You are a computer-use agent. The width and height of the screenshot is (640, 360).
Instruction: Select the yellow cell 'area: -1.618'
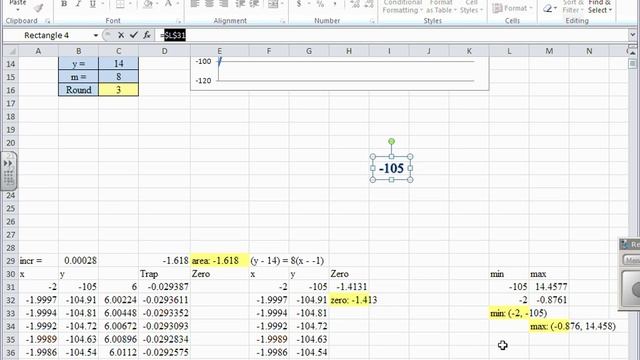point(220,260)
